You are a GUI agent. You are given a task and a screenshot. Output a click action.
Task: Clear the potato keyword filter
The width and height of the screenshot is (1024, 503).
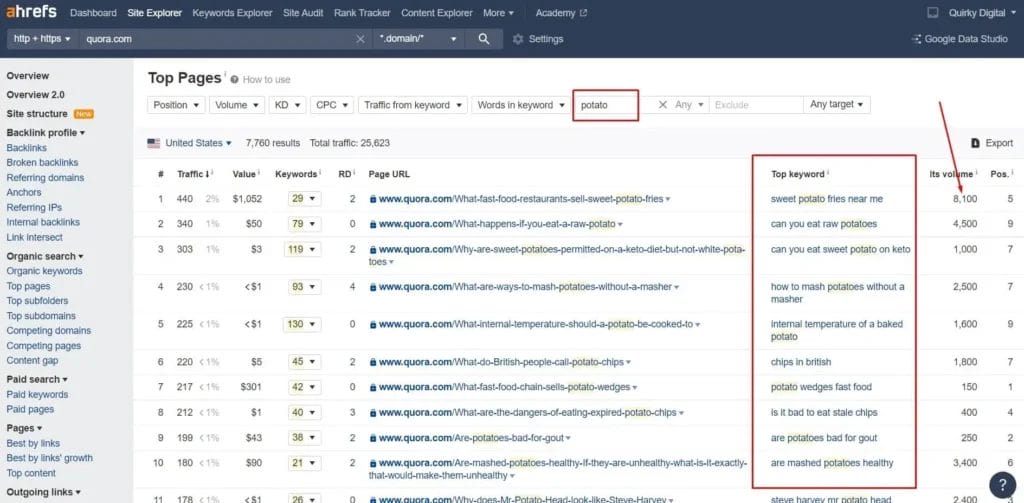[x=662, y=105]
